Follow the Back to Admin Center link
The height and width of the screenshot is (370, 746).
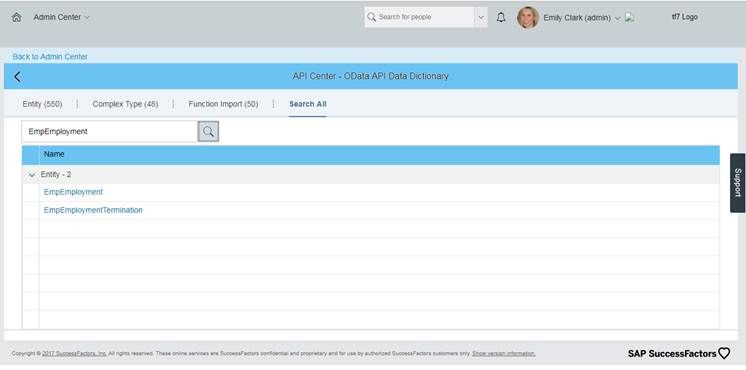pyautogui.click(x=50, y=57)
